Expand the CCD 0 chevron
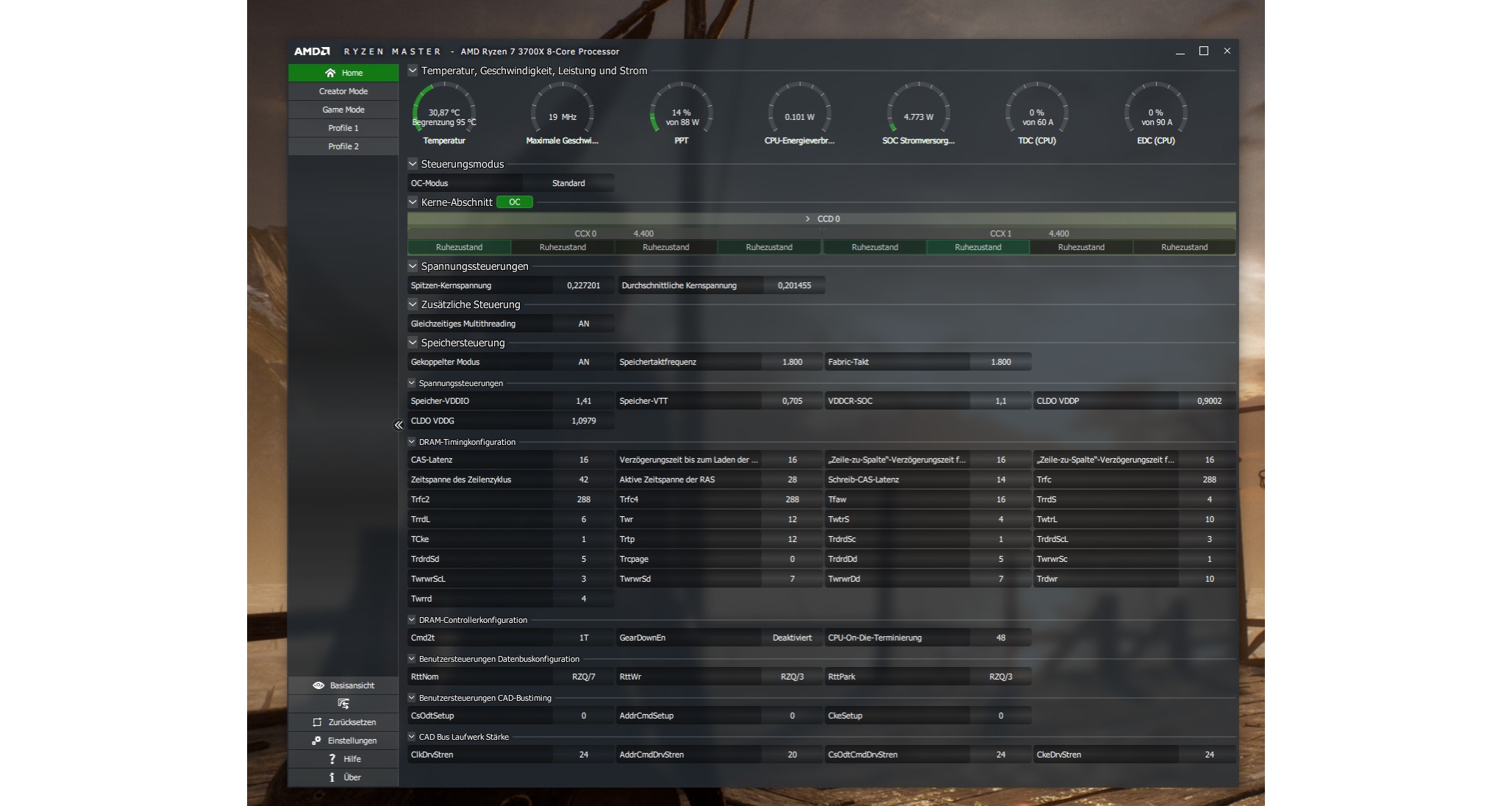1512x806 pixels. (x=807, y=219)
